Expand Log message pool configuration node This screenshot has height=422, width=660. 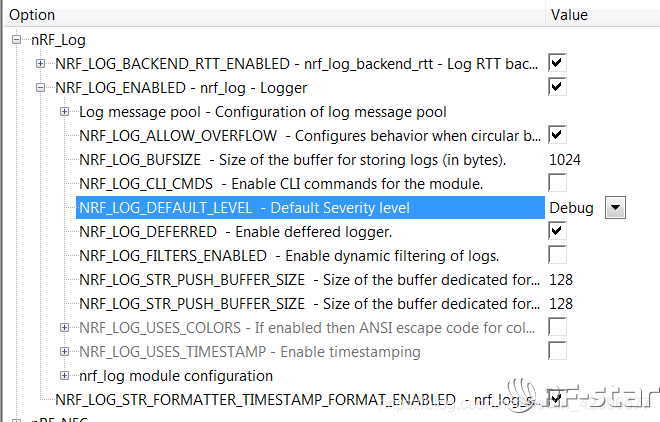(65, 111)
